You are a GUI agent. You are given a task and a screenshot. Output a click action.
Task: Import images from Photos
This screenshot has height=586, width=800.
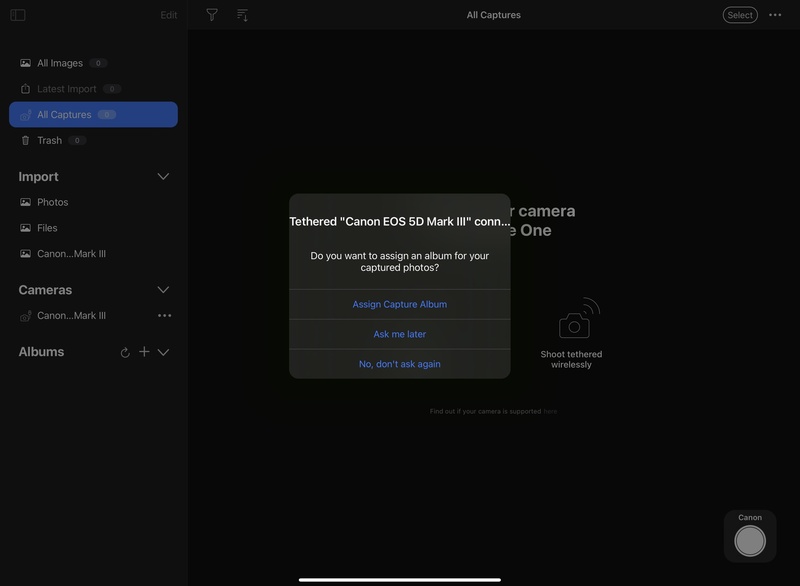(43, 201)
